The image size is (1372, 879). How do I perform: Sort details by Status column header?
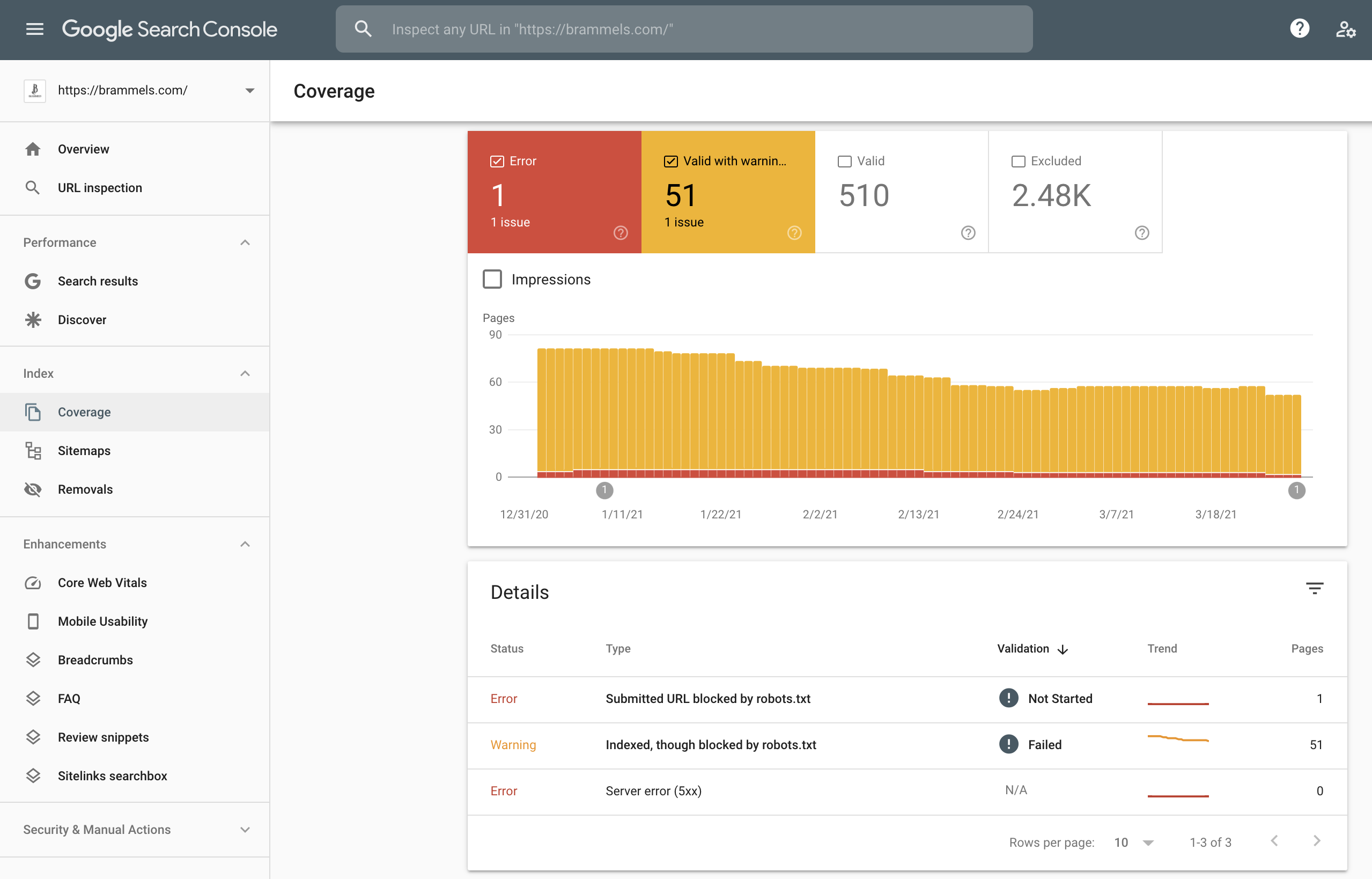[x=506, y=649]
